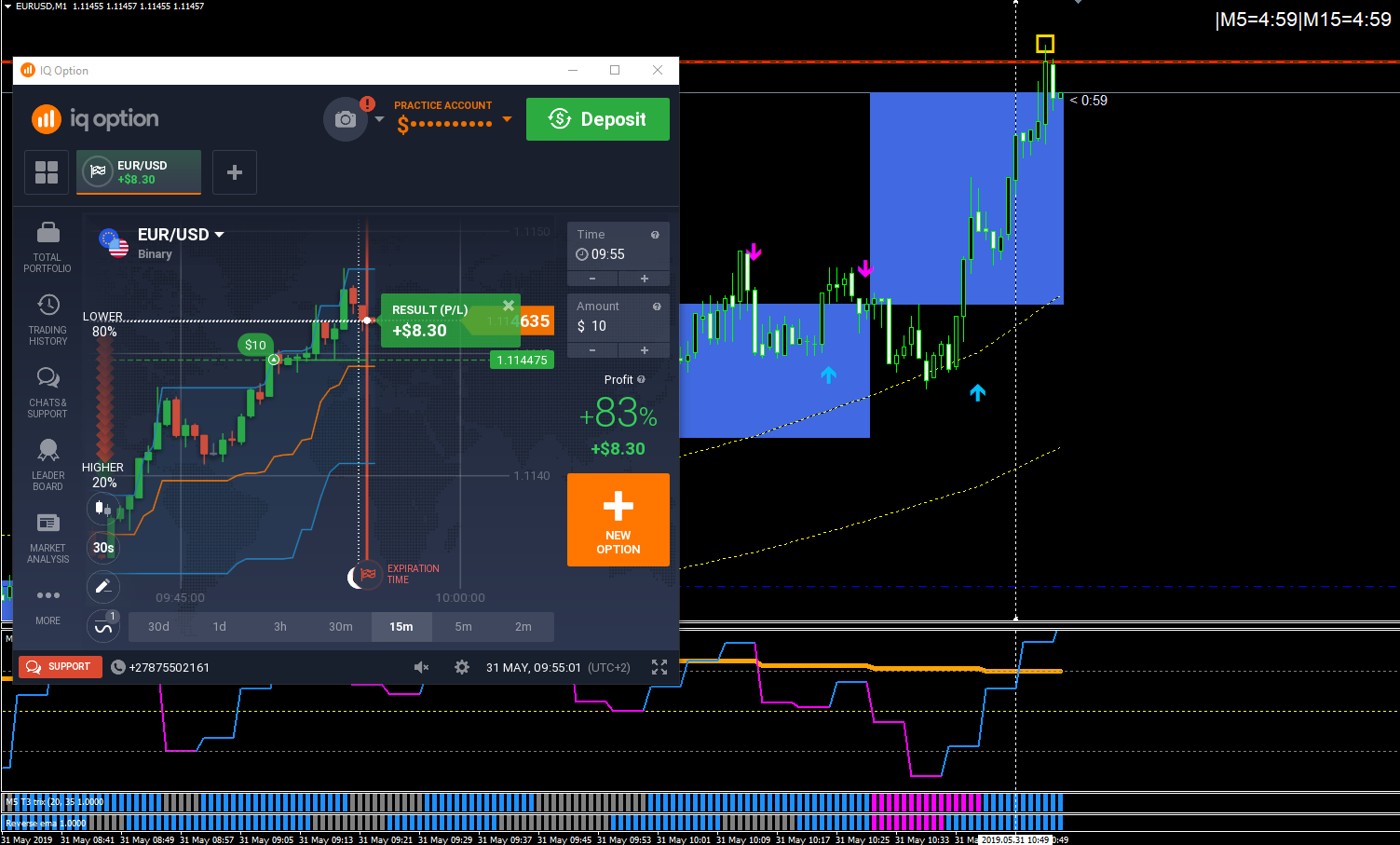Increase expiration time with plus

[x=644, y=279]
